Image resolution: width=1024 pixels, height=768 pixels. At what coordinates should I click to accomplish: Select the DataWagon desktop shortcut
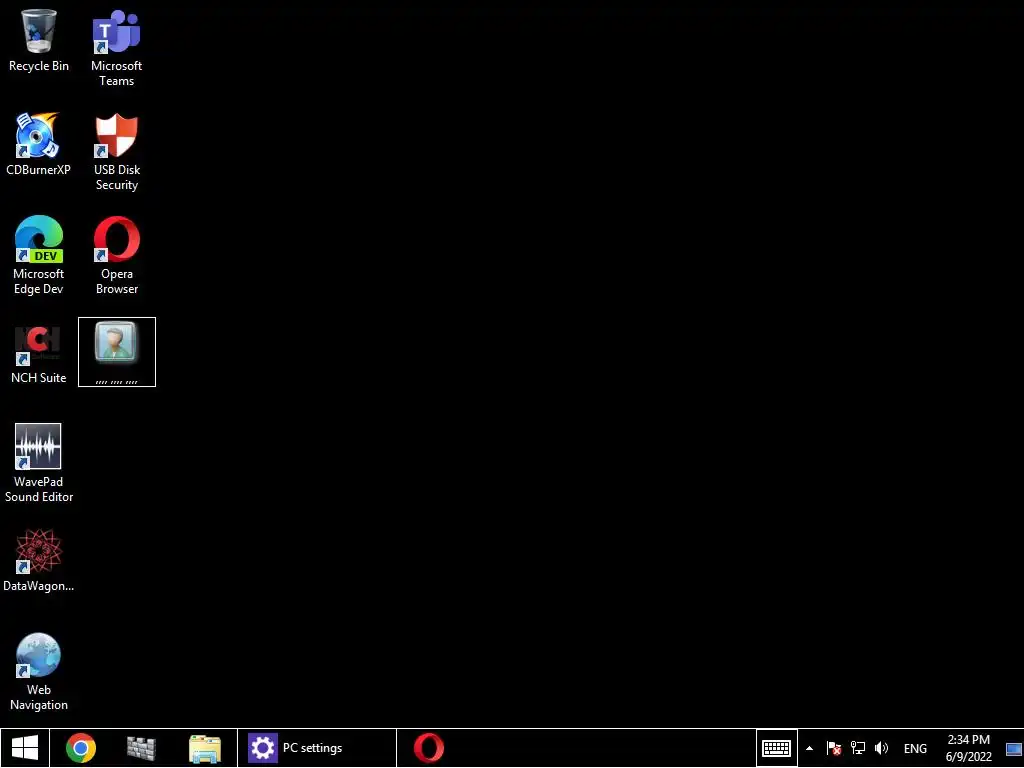coord(39,561)
